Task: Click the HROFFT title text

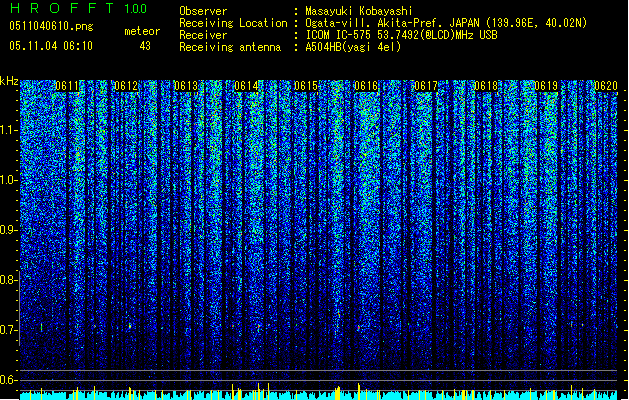Action: [x=62, y=8]
